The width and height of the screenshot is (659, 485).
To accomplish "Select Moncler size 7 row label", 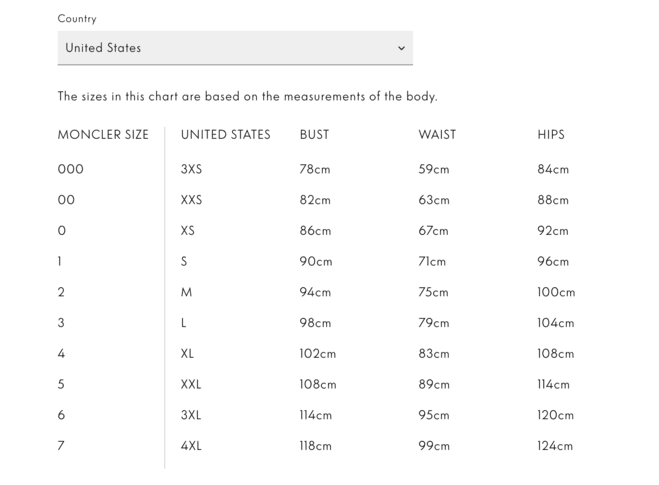I will (x=61, y=445).
